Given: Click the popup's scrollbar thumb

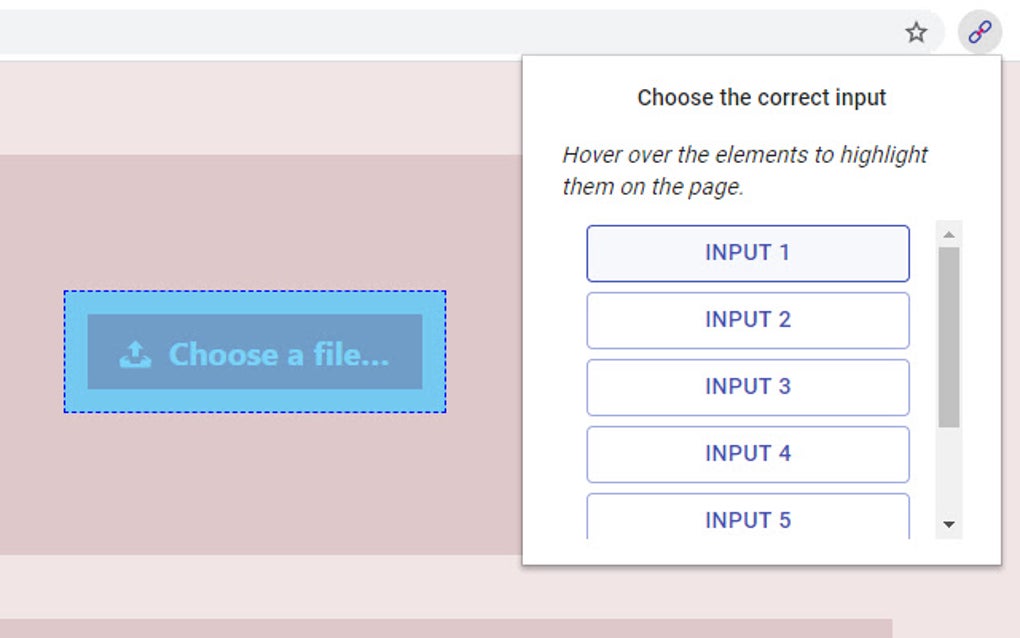Looking at the screenshot, I should click(949, 336).
